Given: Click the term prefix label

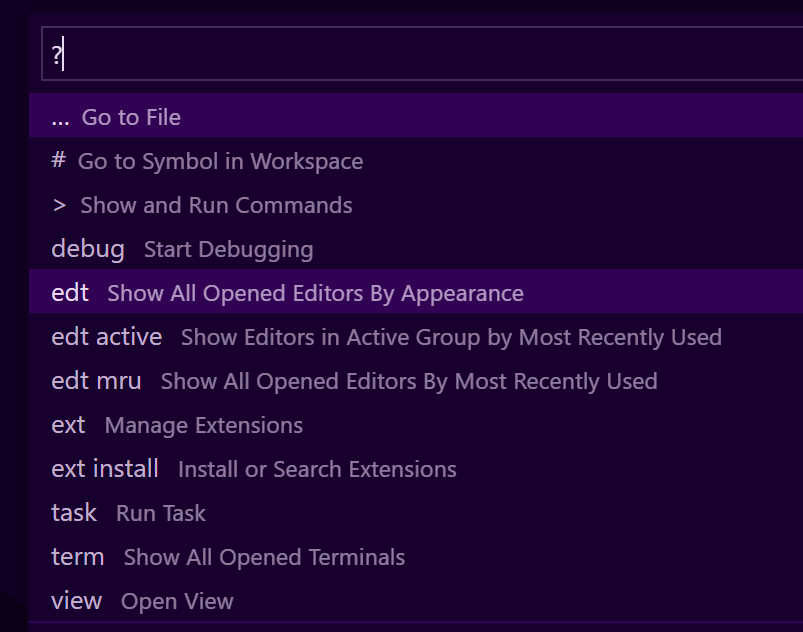Looking at the screenshot, I should 78,557.
